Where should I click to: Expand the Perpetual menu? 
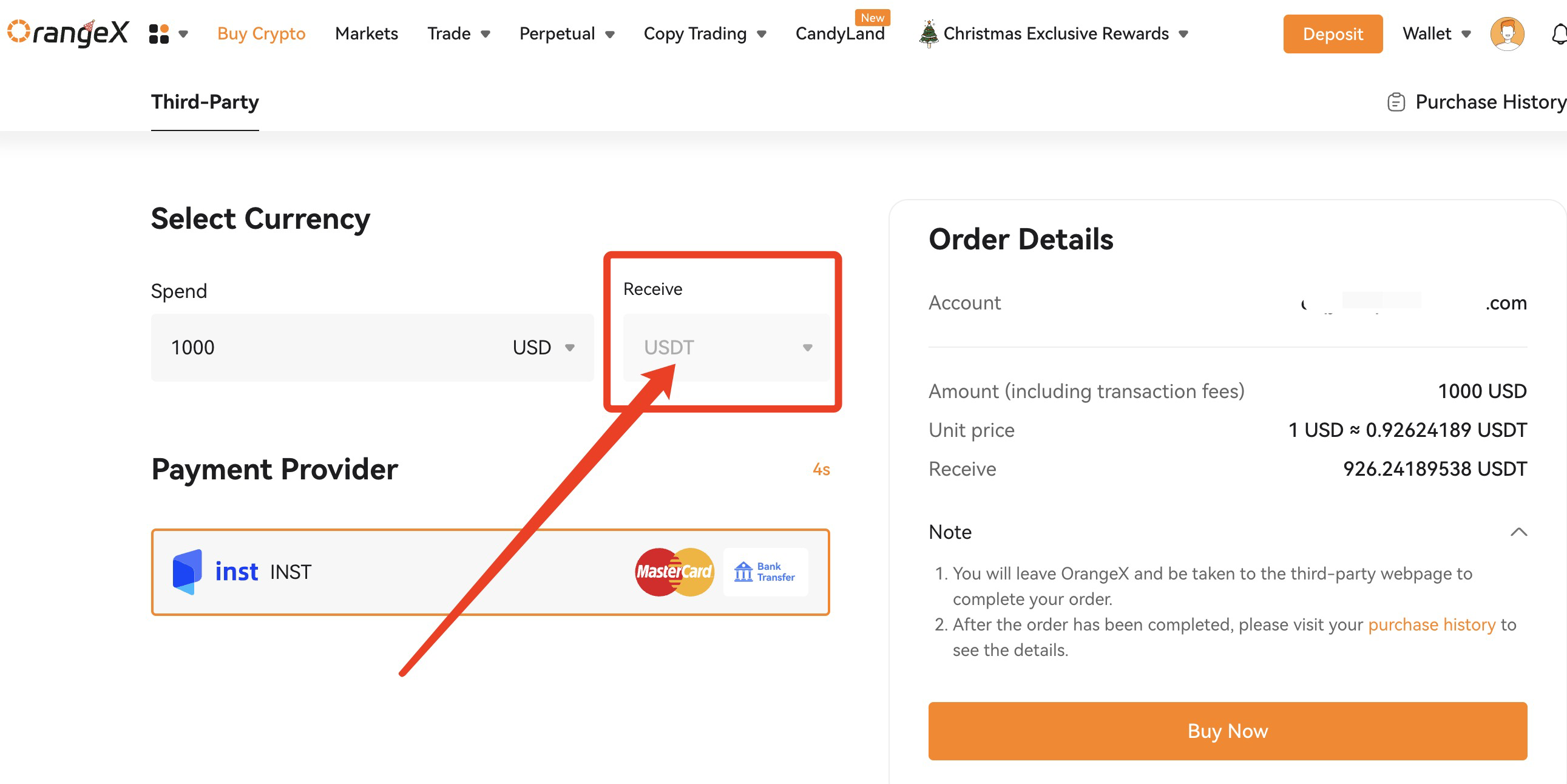pos(567,33)
